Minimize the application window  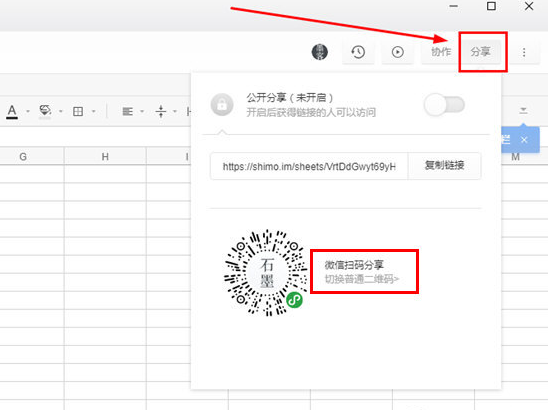[x=453, y=6]
